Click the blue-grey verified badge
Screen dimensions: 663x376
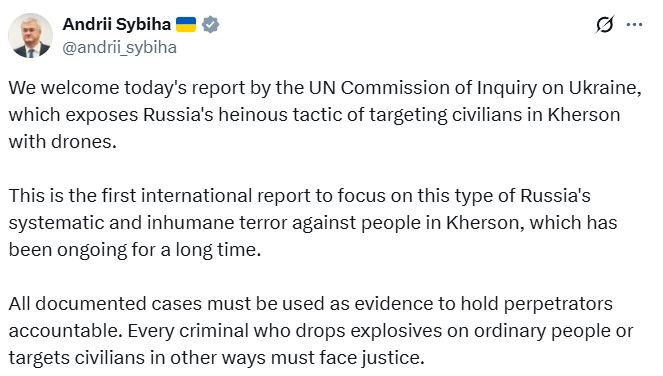coord(210,25)
